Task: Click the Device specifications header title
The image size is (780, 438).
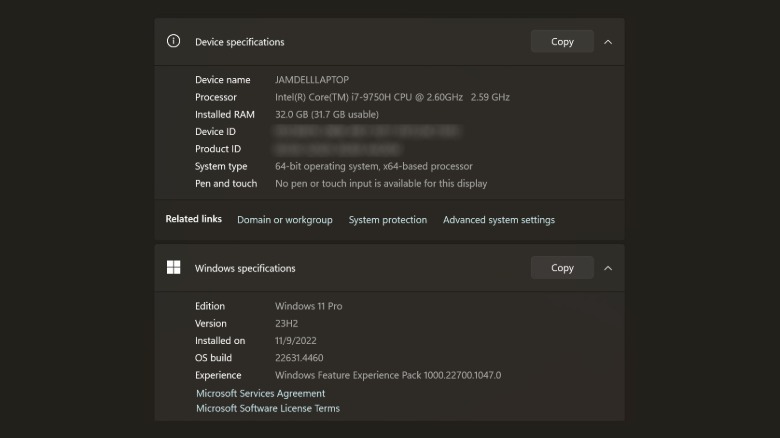Action: [239, 42]
